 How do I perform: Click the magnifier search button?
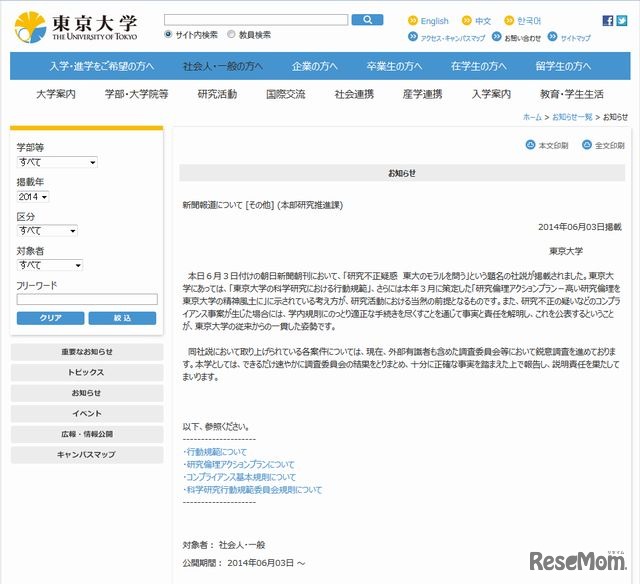tap(367, 20)
